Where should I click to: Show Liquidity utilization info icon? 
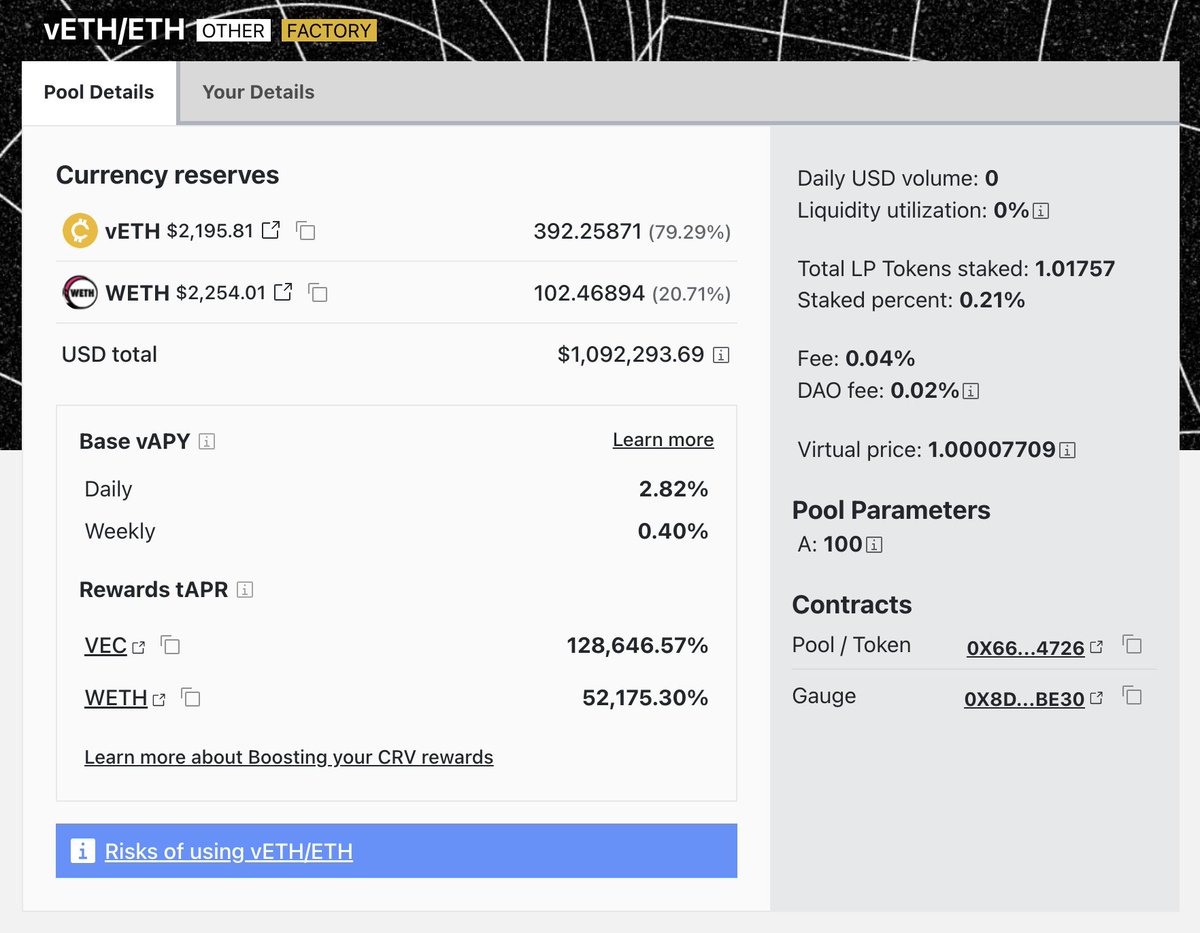(x=1041, y=211)
